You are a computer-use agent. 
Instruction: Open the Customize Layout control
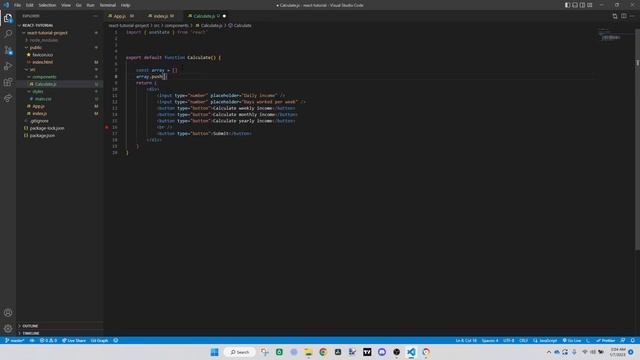point(590,5)
